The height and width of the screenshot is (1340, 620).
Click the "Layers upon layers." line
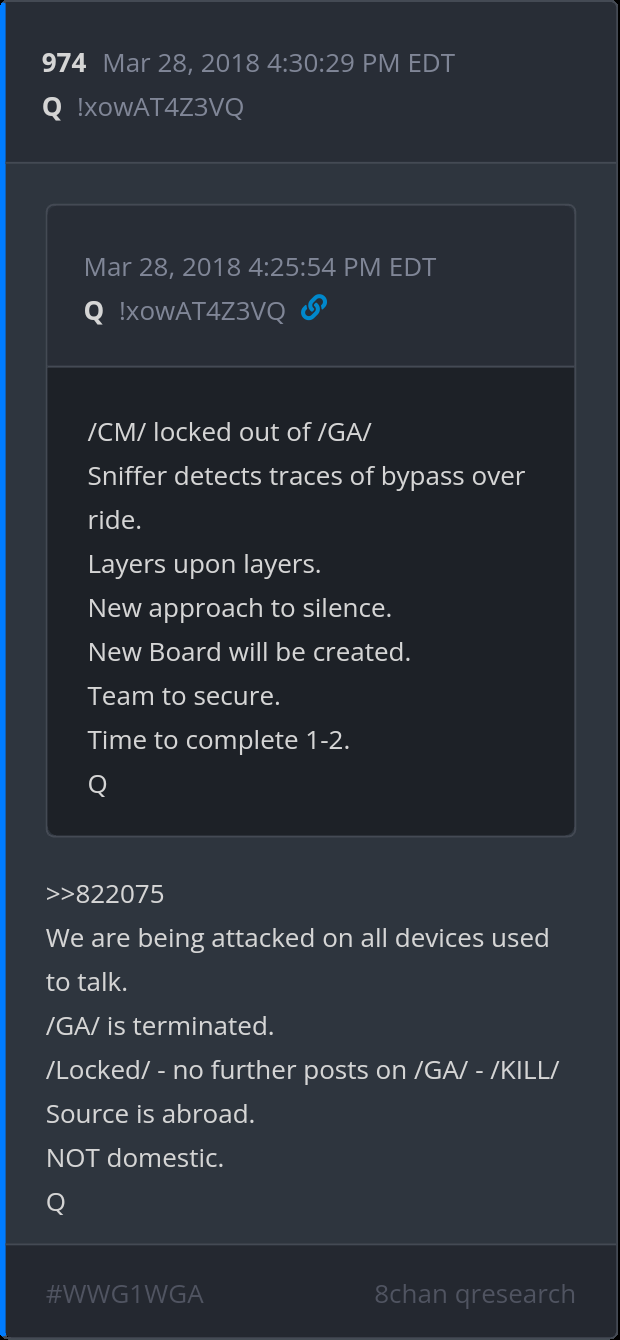point(204,564)
